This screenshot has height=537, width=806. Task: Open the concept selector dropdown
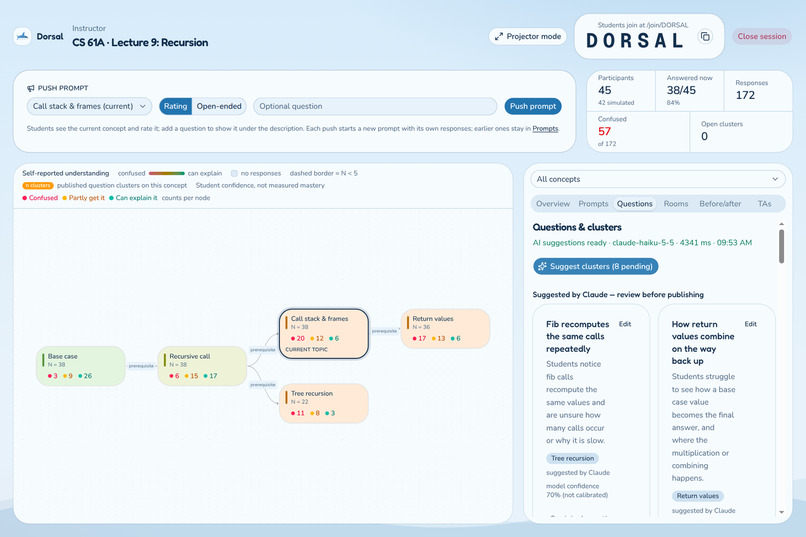click(x=89, y=106)
